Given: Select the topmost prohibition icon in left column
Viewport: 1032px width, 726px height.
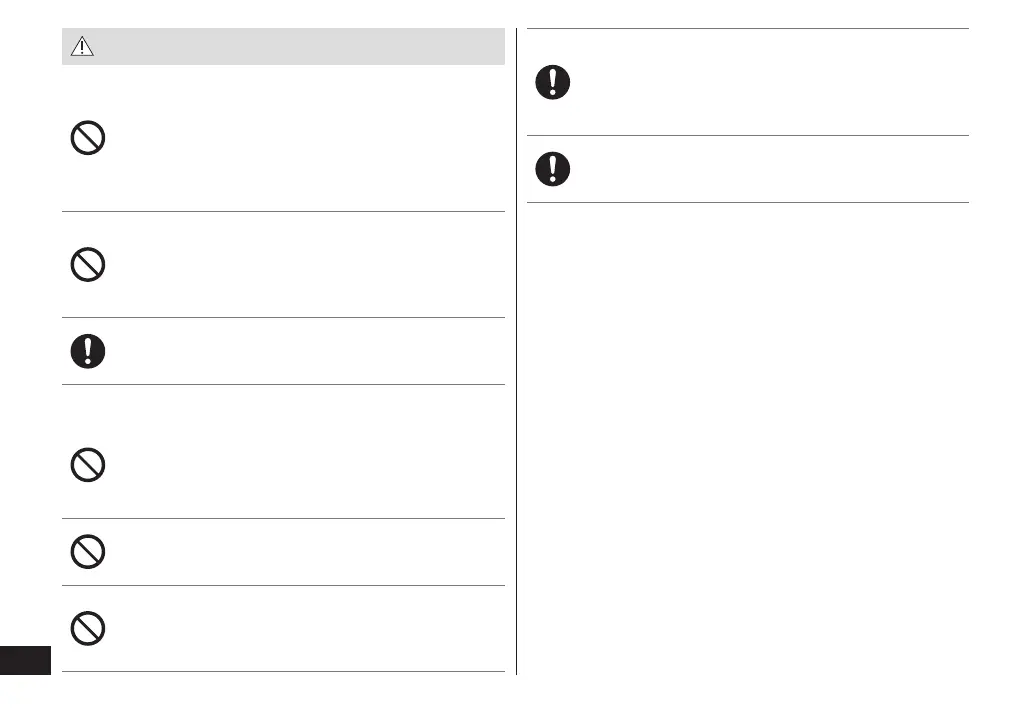Looking at the screenshot, I should click(88, 138).
